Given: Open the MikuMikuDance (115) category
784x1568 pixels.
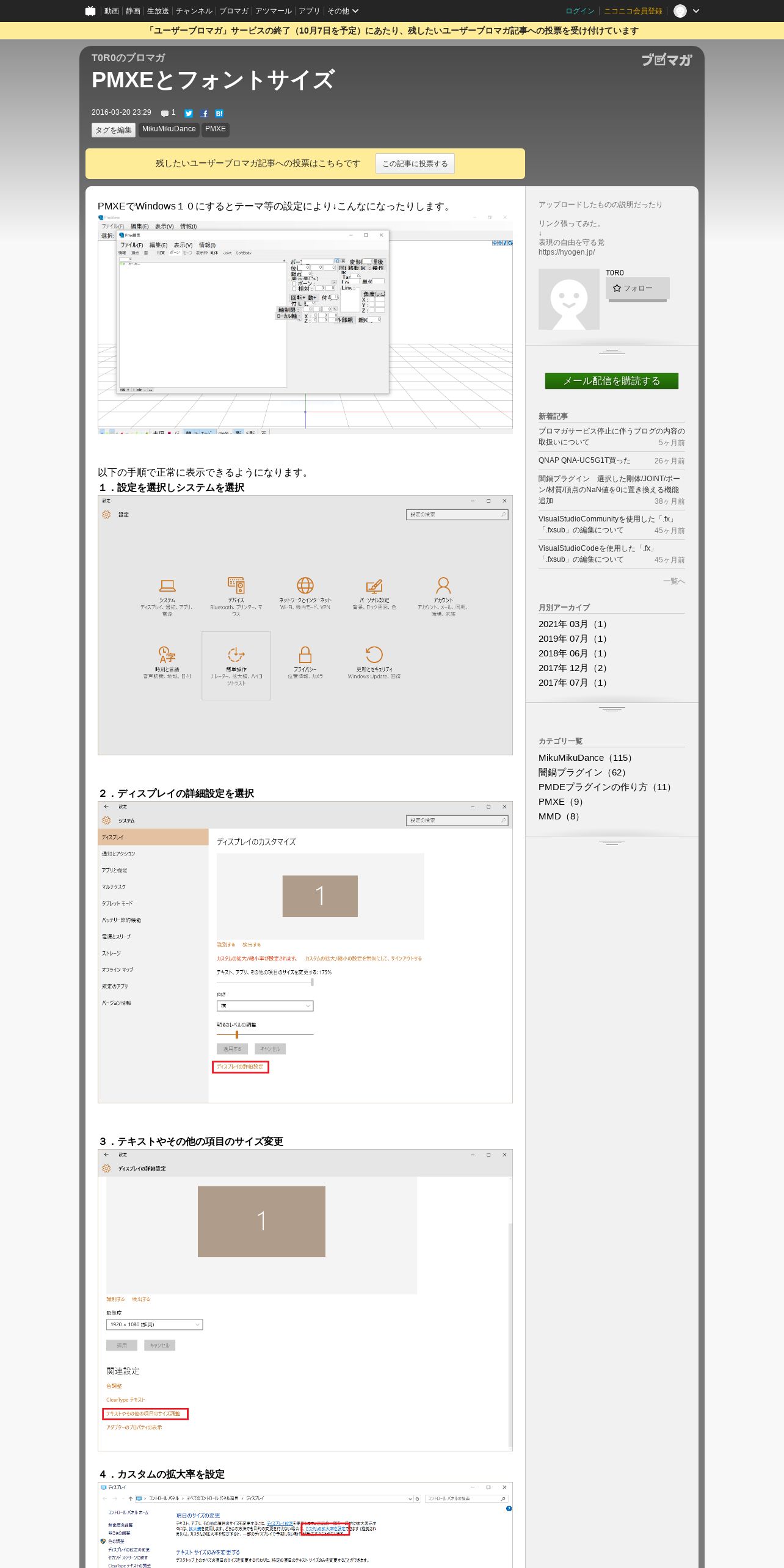Looking at the screenshot, I should tap(586, 758).
